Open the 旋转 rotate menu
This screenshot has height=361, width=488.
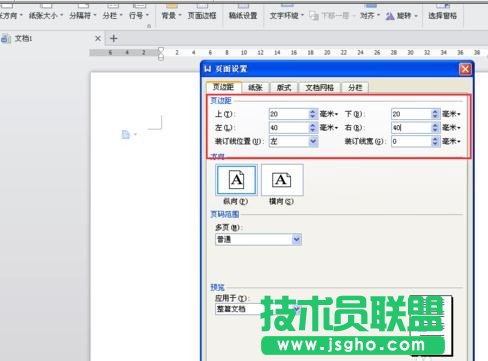402,15
